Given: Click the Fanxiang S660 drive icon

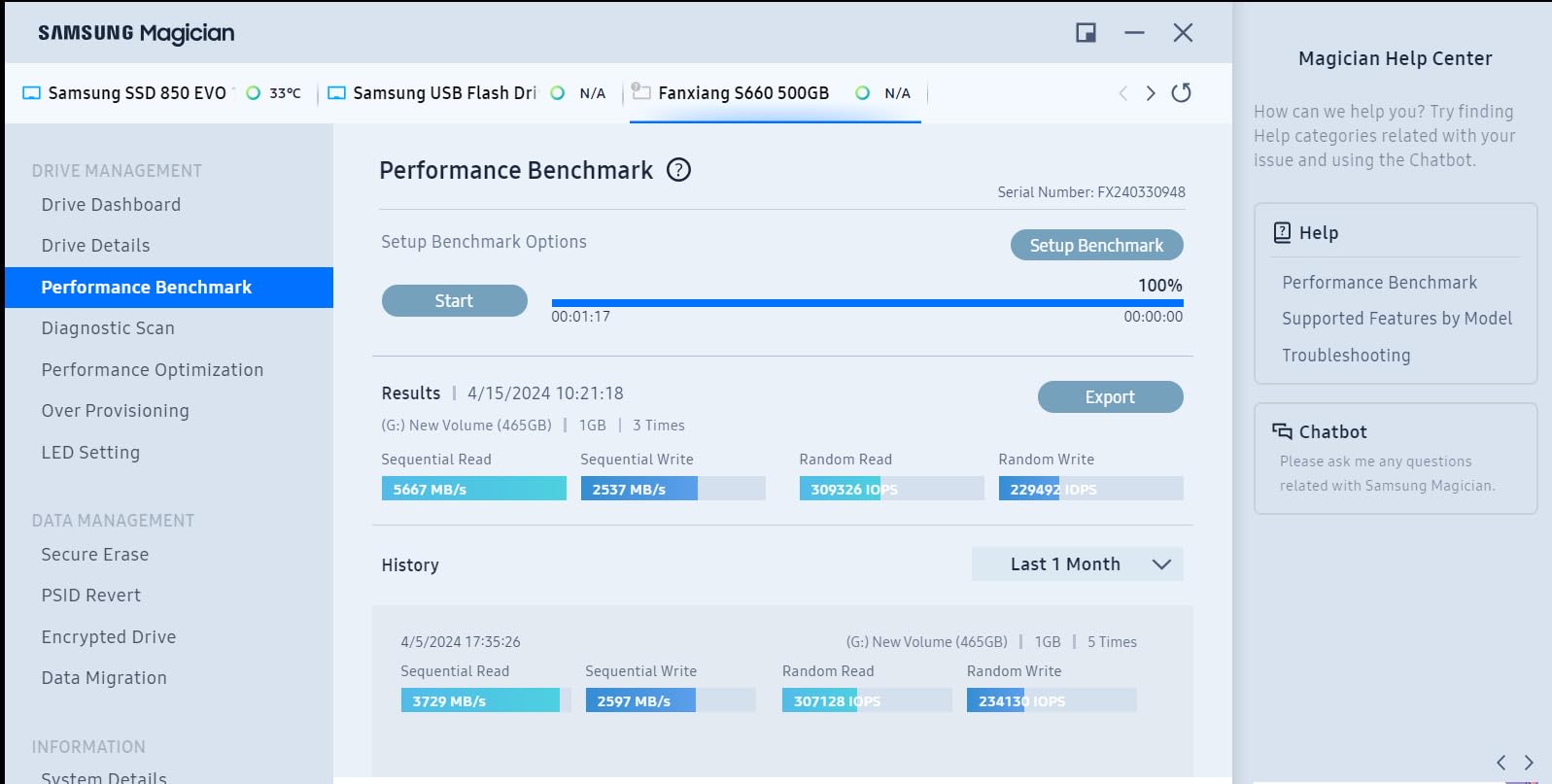Looking at the screenshot, I should point(640,91).
